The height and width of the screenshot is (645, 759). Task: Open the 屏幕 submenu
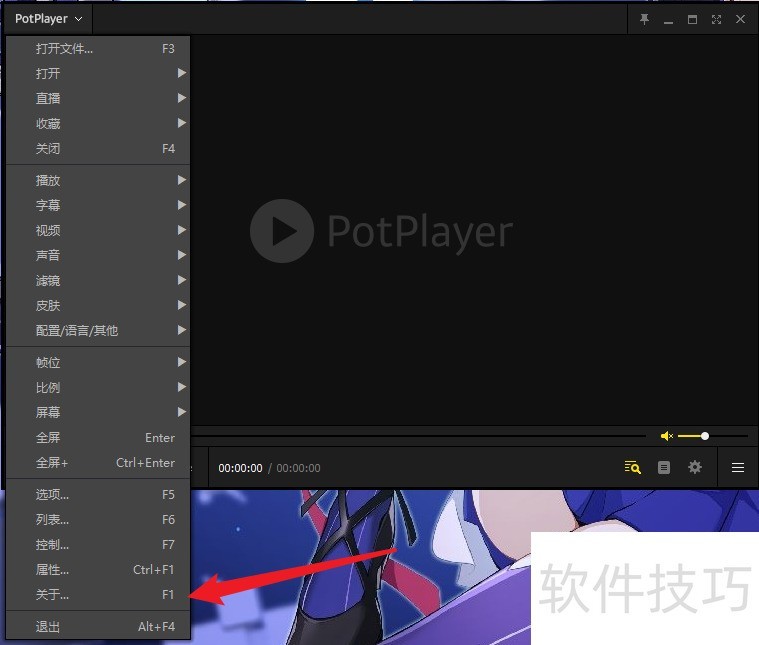click(98, 413)
